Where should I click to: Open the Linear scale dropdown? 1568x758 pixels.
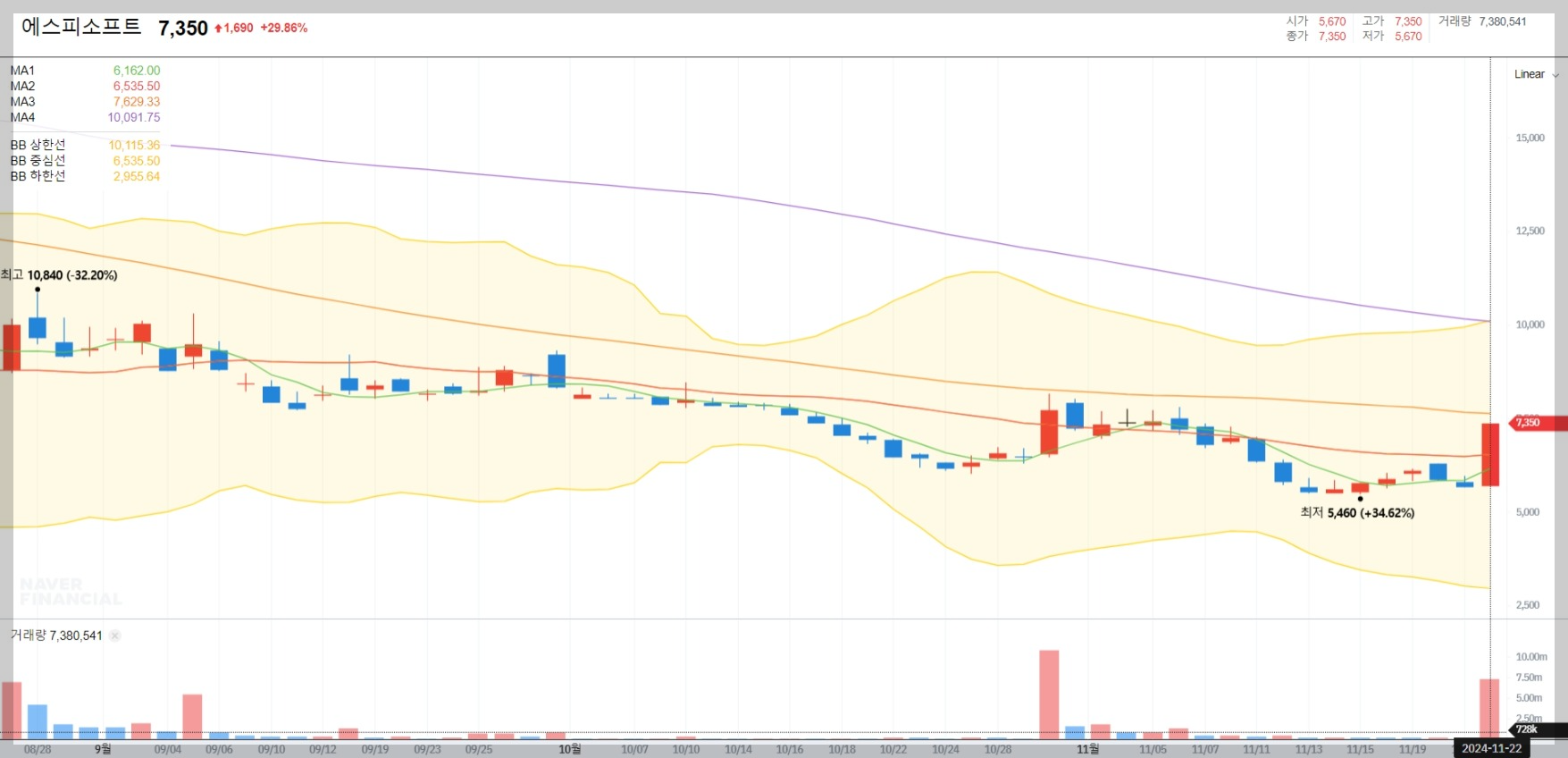tap(1536, 74)
